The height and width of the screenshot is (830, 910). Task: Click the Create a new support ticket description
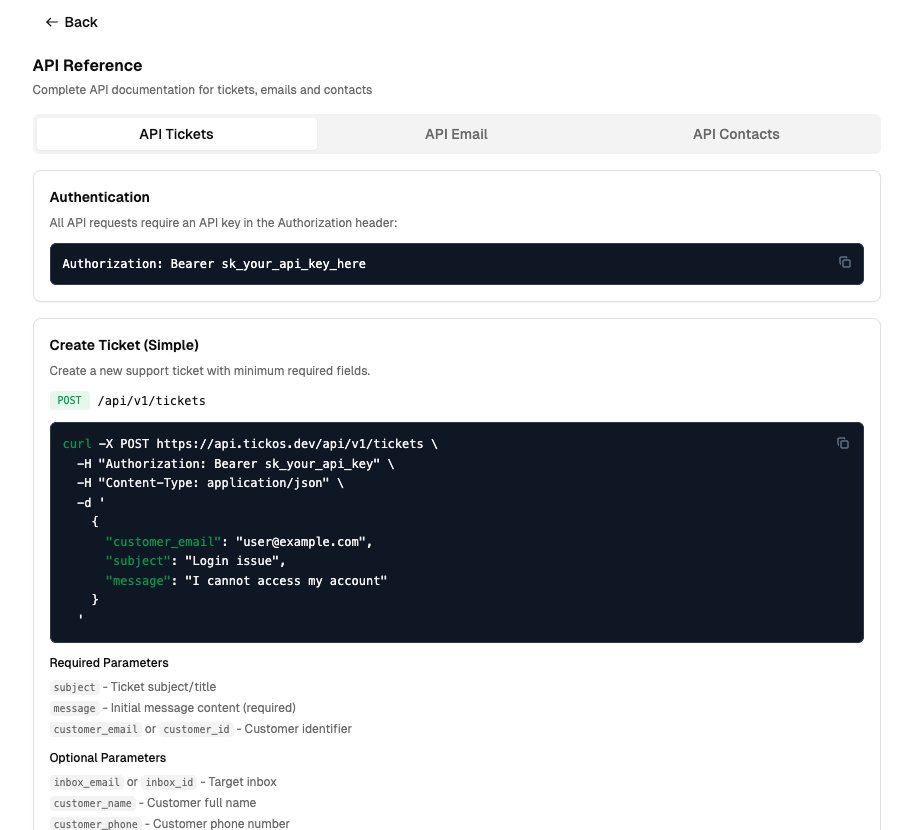click(210, 371)
